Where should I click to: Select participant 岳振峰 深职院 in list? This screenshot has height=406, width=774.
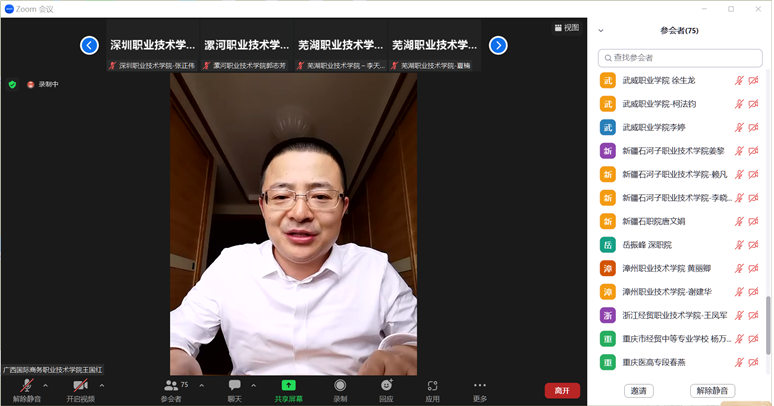click(647, 245)
